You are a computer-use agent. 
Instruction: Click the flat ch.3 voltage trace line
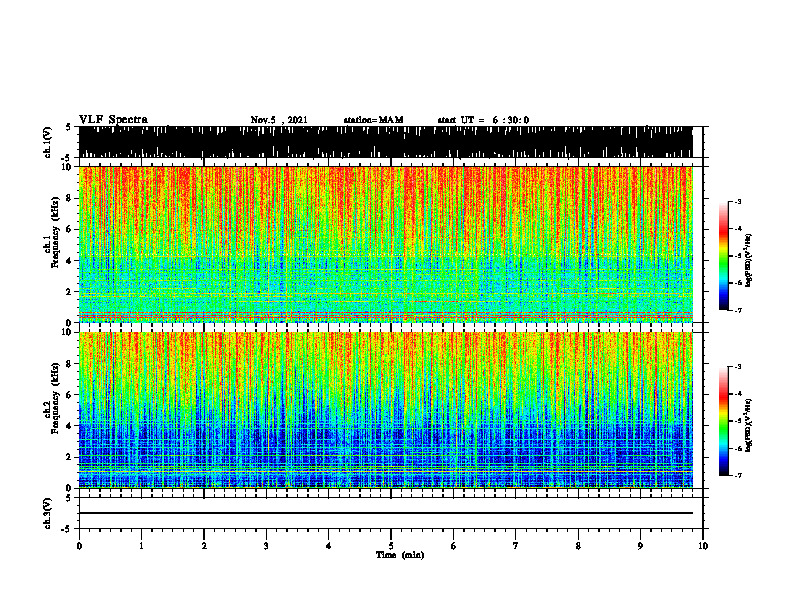[x=385, y=513]
